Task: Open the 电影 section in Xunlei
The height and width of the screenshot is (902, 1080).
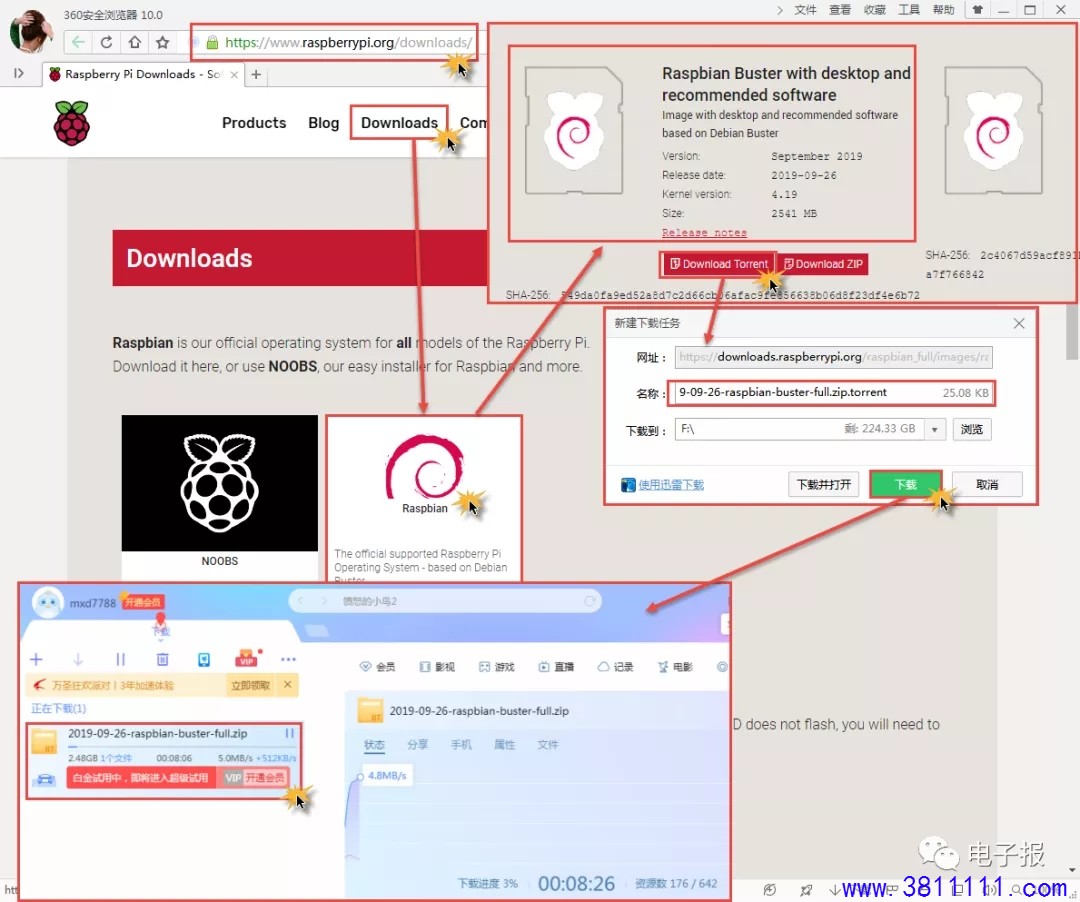Action: (675, 667)
